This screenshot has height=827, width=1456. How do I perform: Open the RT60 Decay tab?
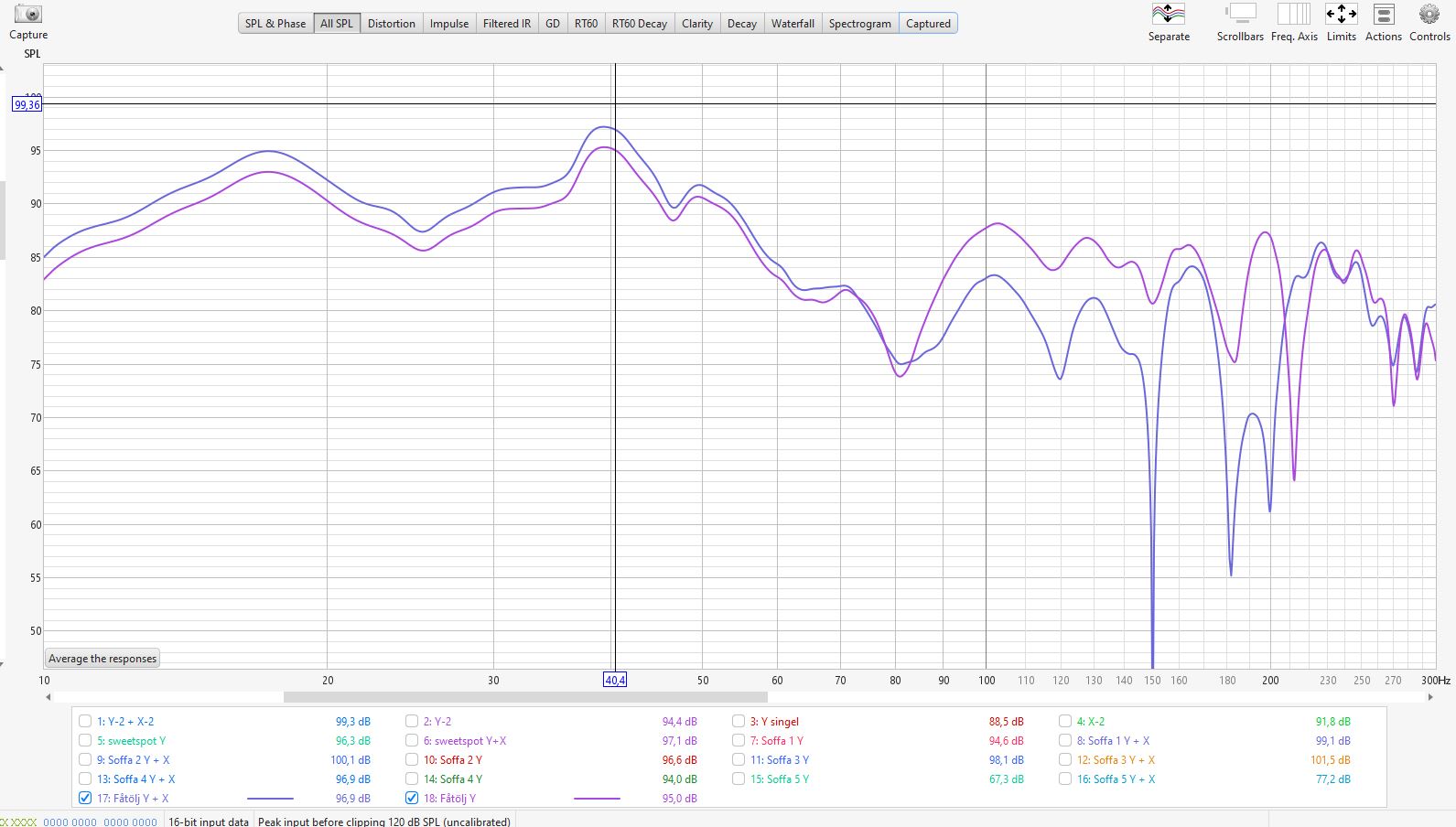(640, 24)
